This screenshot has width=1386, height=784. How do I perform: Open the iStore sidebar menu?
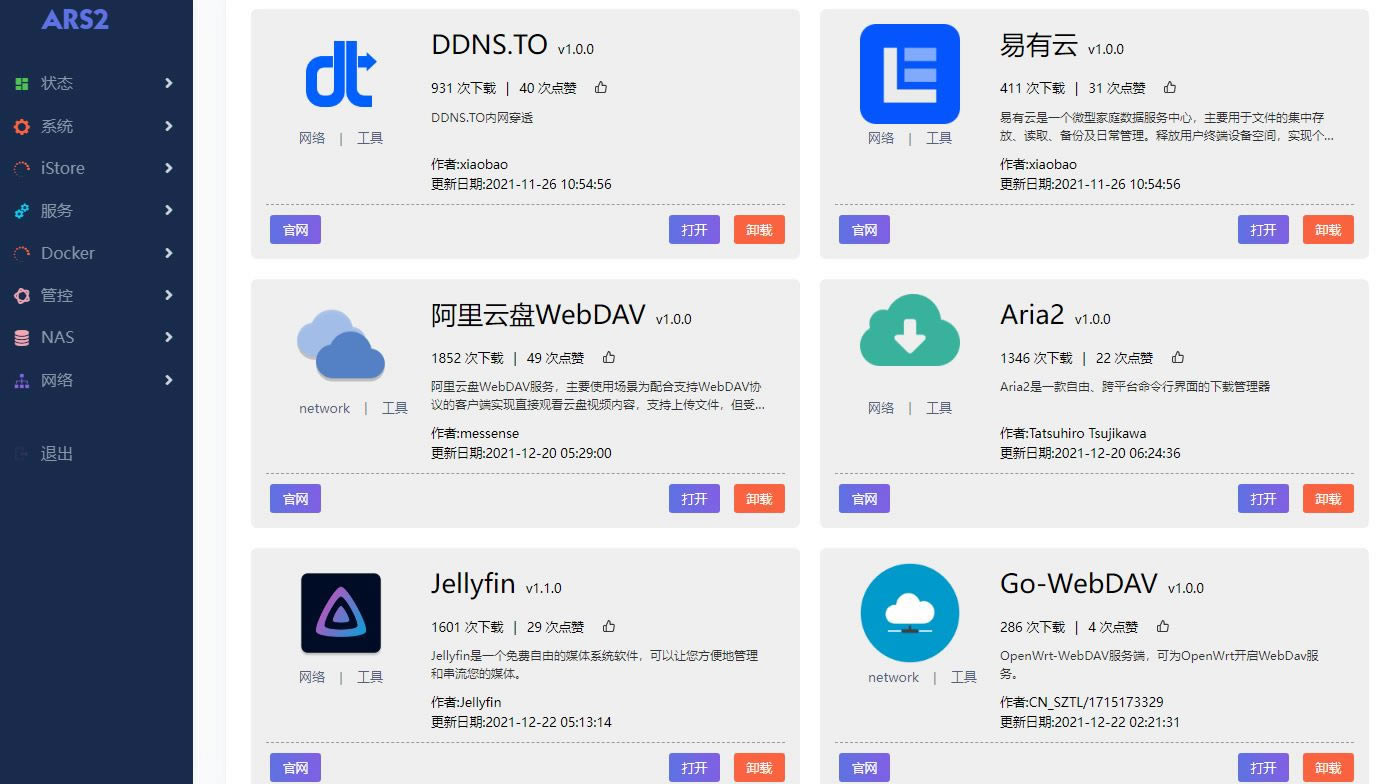(96, 168)
